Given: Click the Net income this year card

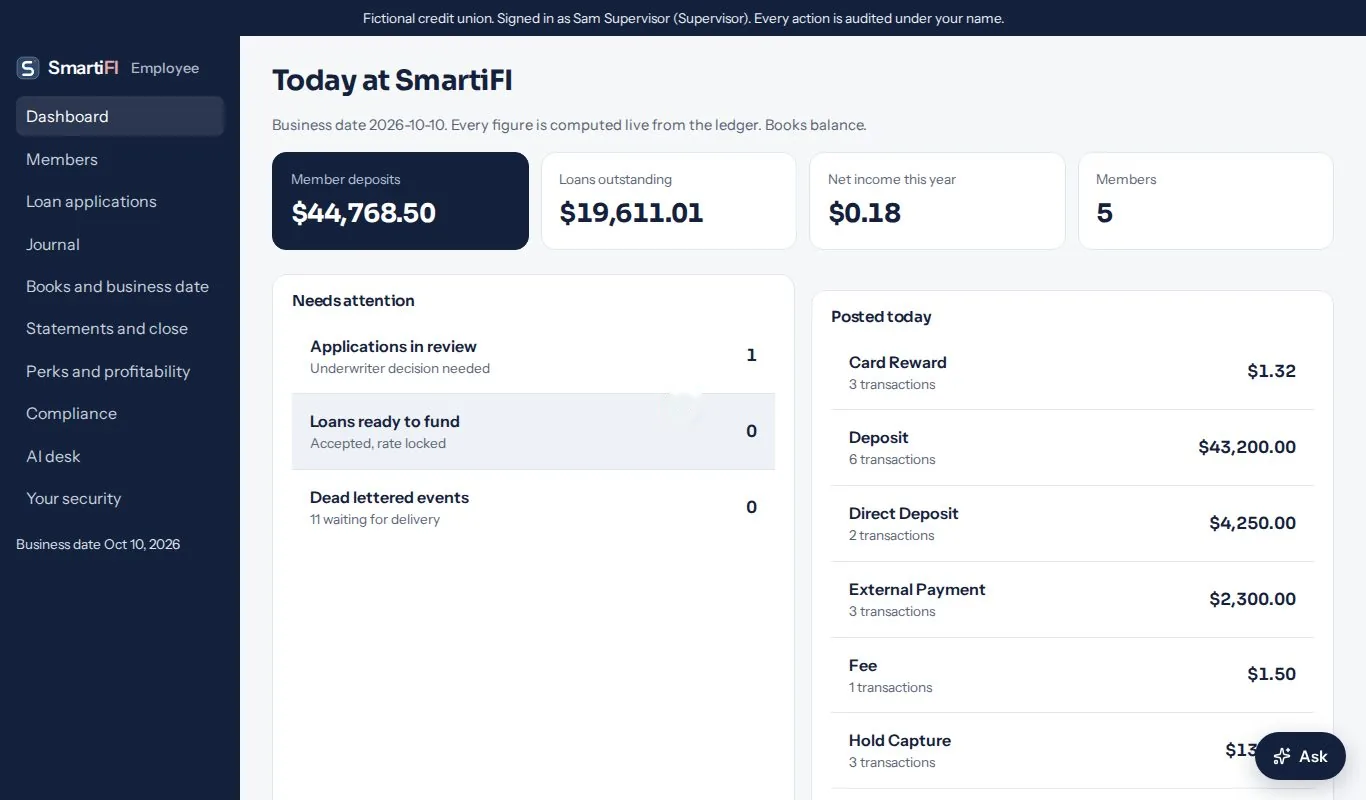Looking at the screenshot, I should point(937,201).
